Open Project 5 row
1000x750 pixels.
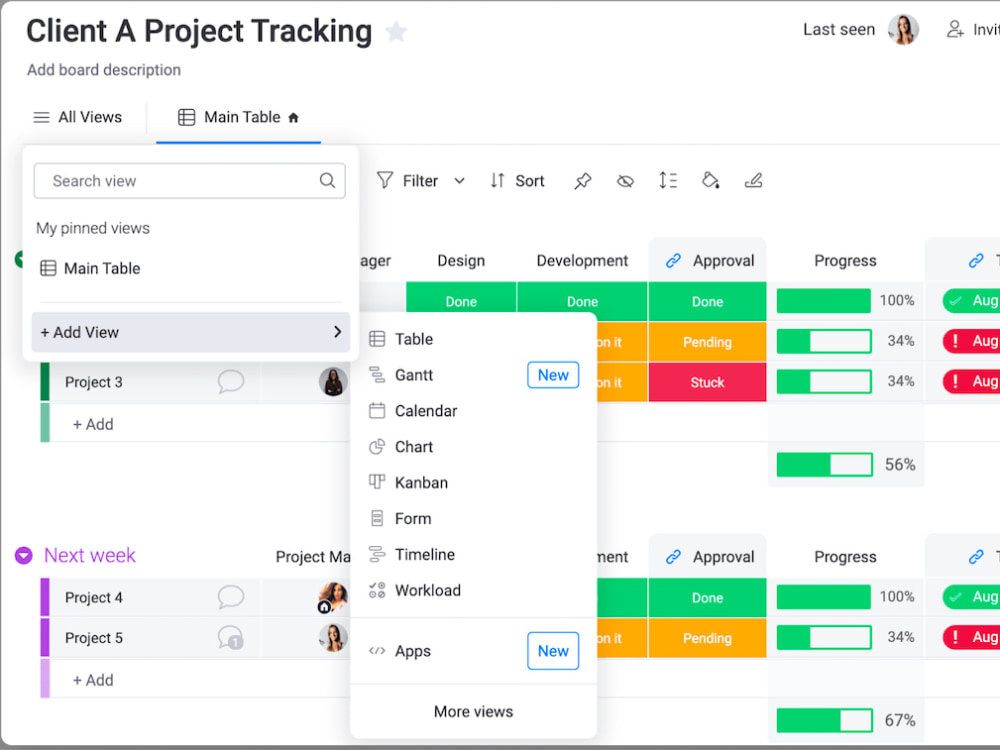[94, 638]
